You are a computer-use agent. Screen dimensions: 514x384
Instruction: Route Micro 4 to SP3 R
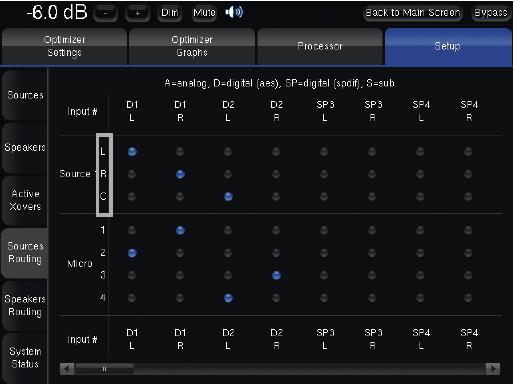[x=372, y=298]
